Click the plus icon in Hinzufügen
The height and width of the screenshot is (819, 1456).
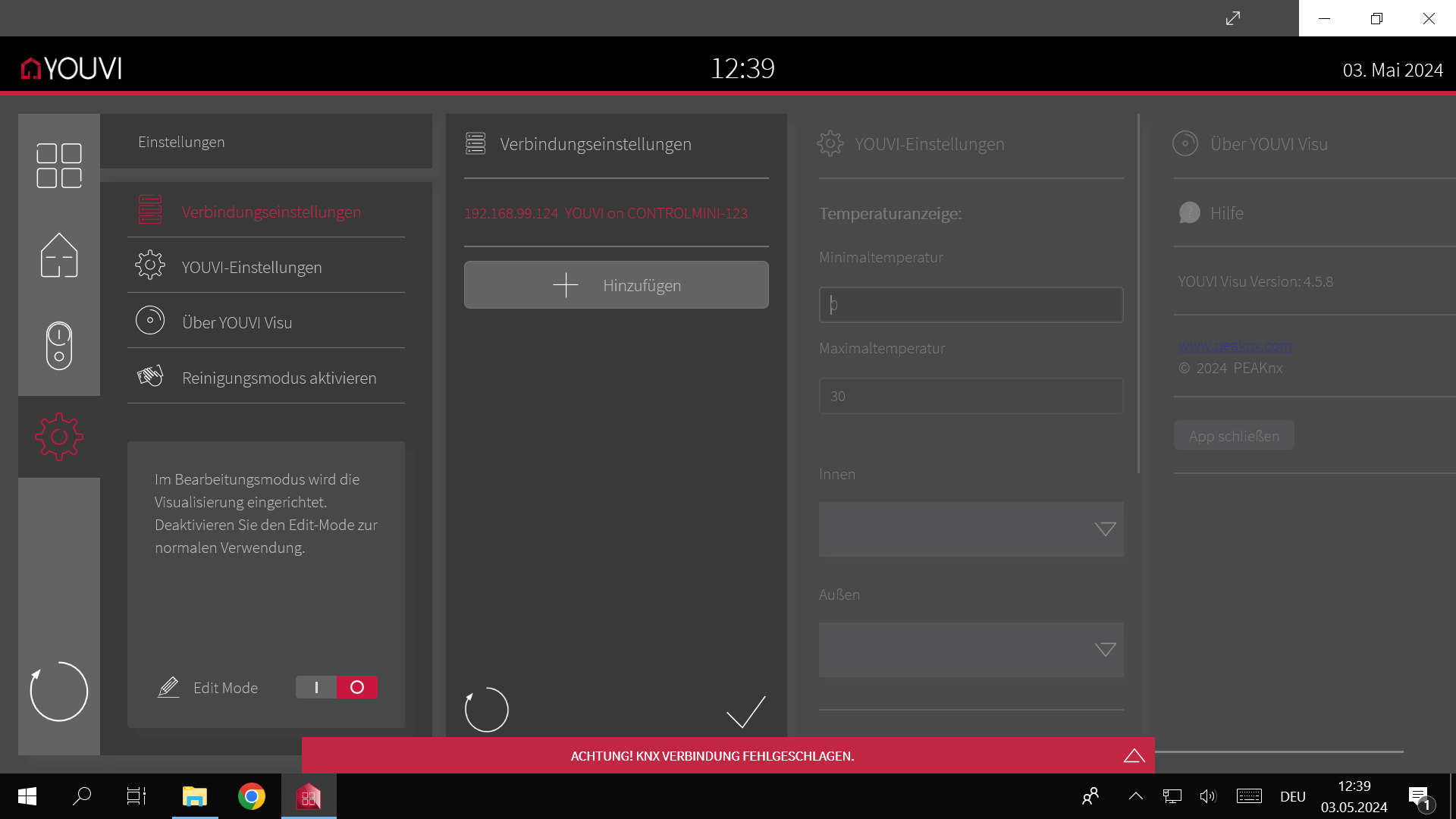tap(566, 285)
